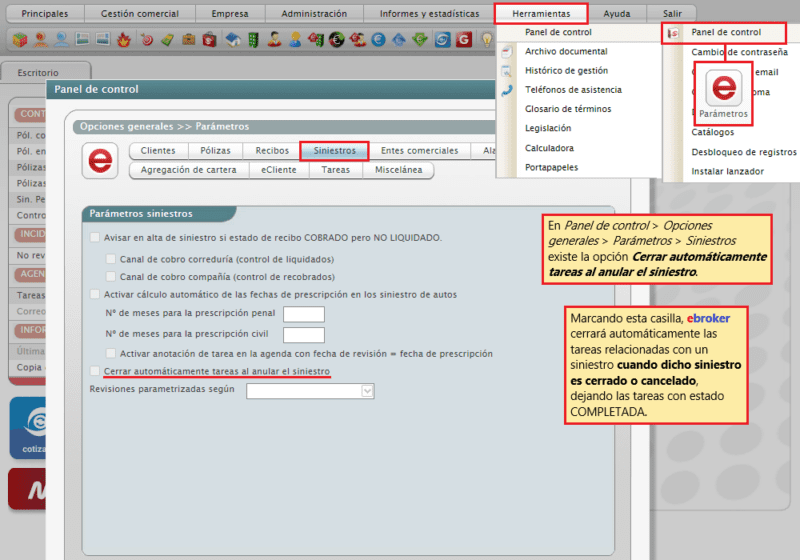The image size is (800, 560).
Task: Switch to the Pólizas tab
Action: (x=215, y=151)
